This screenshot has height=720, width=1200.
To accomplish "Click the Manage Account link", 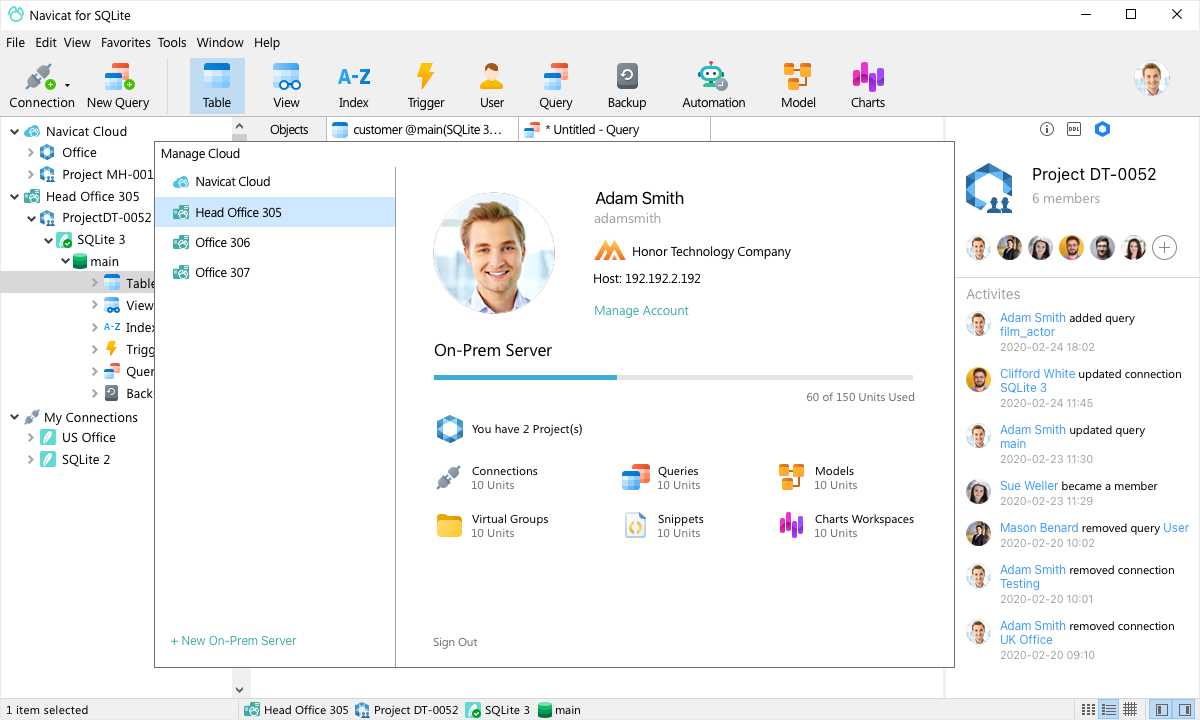I will (x=641, y=311).
